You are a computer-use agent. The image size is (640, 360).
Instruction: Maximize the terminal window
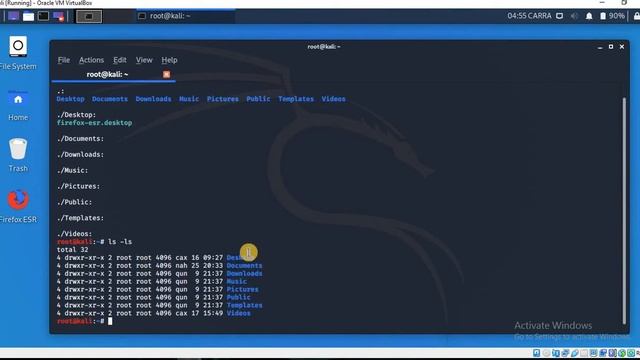click(x=611, y=47)
